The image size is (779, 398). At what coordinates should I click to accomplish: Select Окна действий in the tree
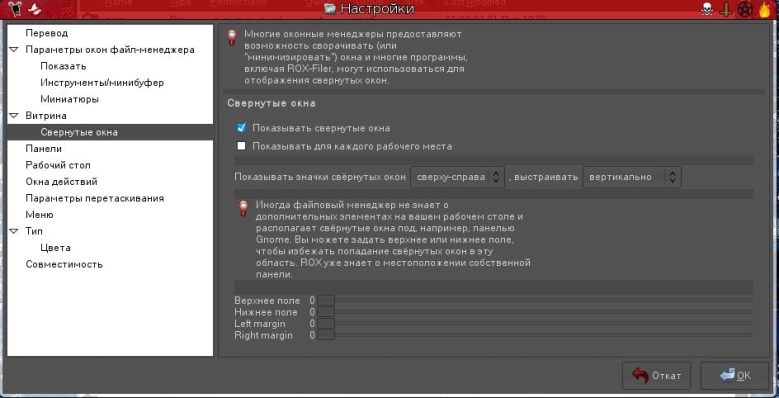point(62,181)
